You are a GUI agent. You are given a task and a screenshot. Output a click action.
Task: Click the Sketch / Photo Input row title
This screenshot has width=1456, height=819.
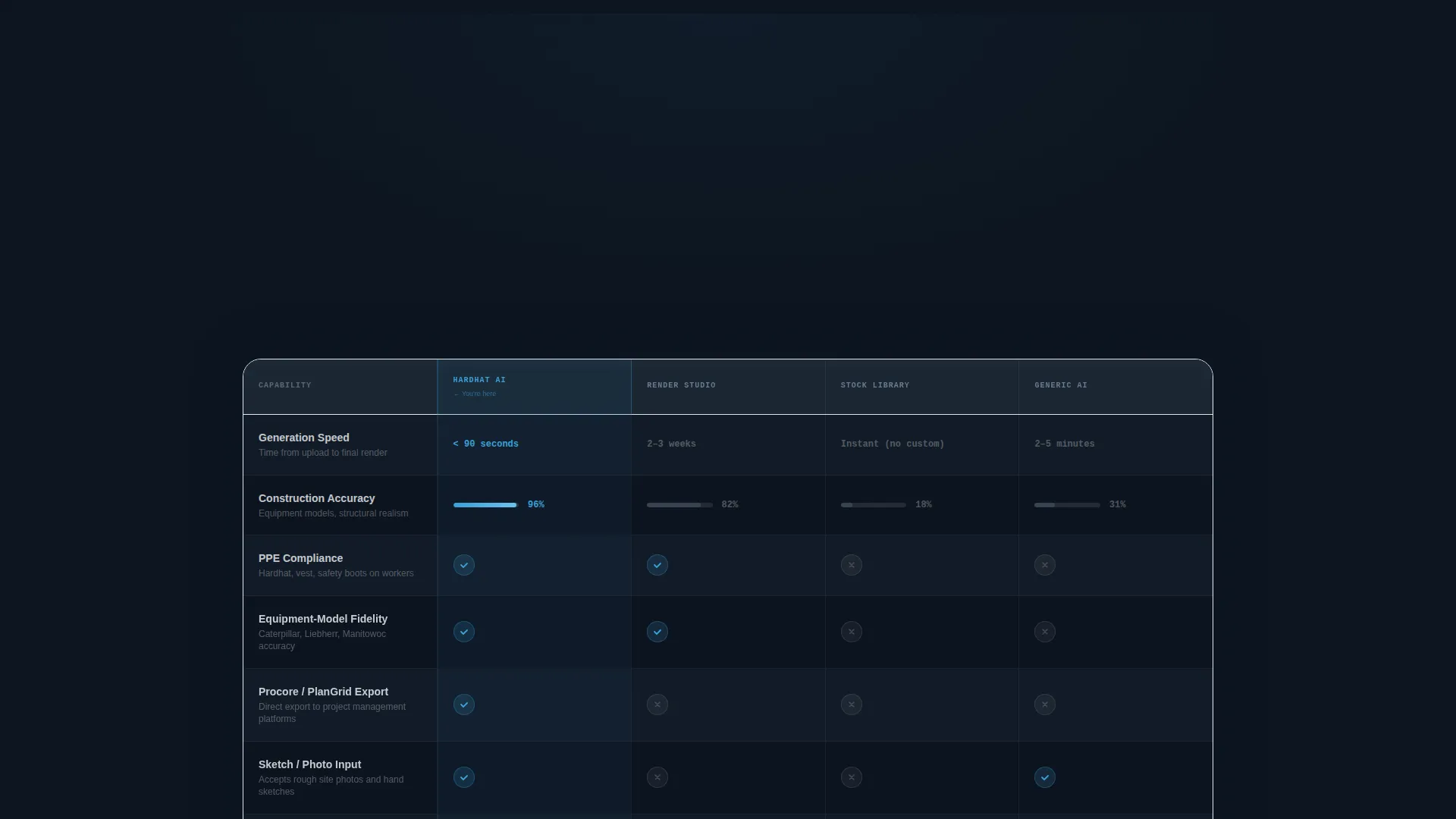309,764
